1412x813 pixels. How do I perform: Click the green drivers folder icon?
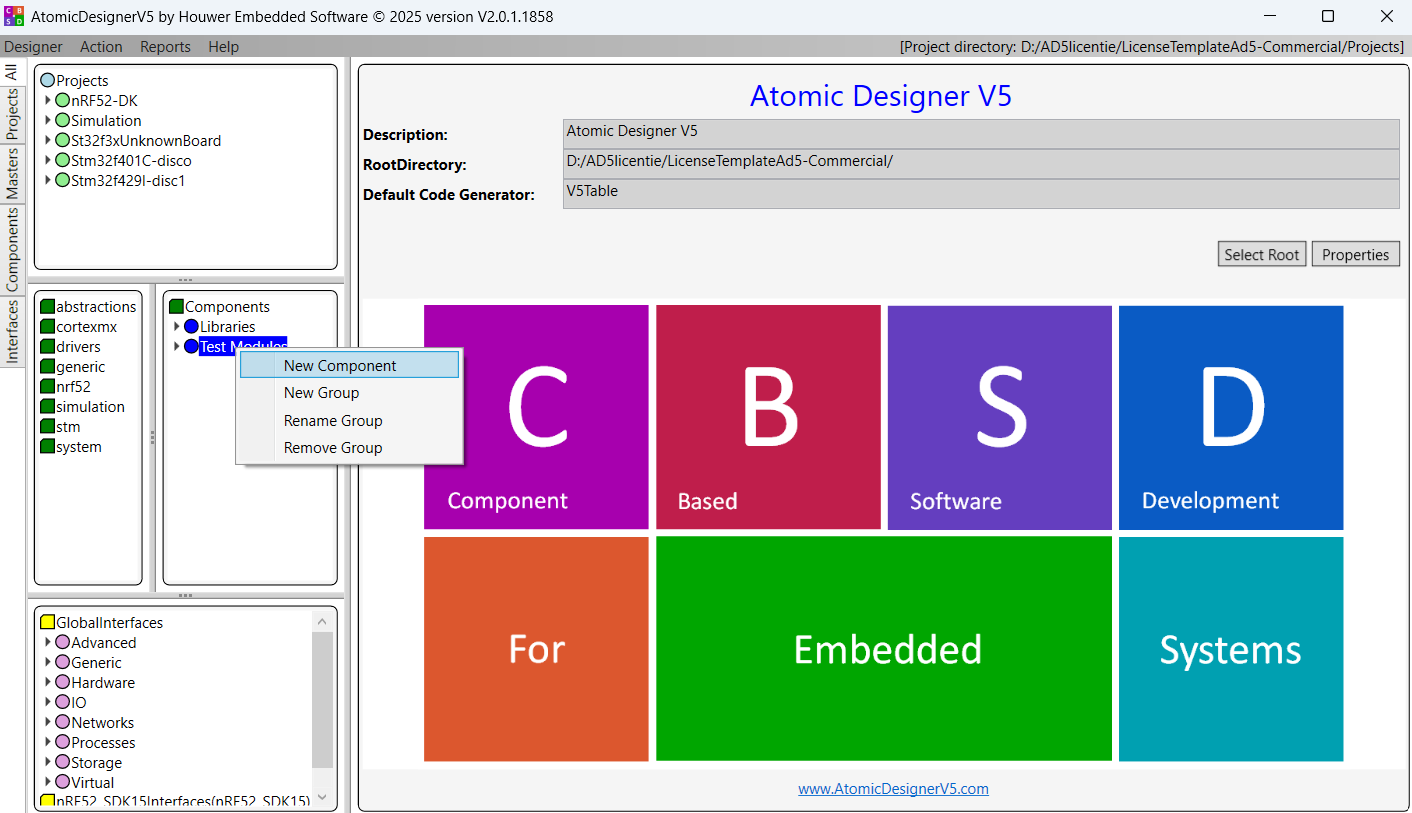click(47, 347)
